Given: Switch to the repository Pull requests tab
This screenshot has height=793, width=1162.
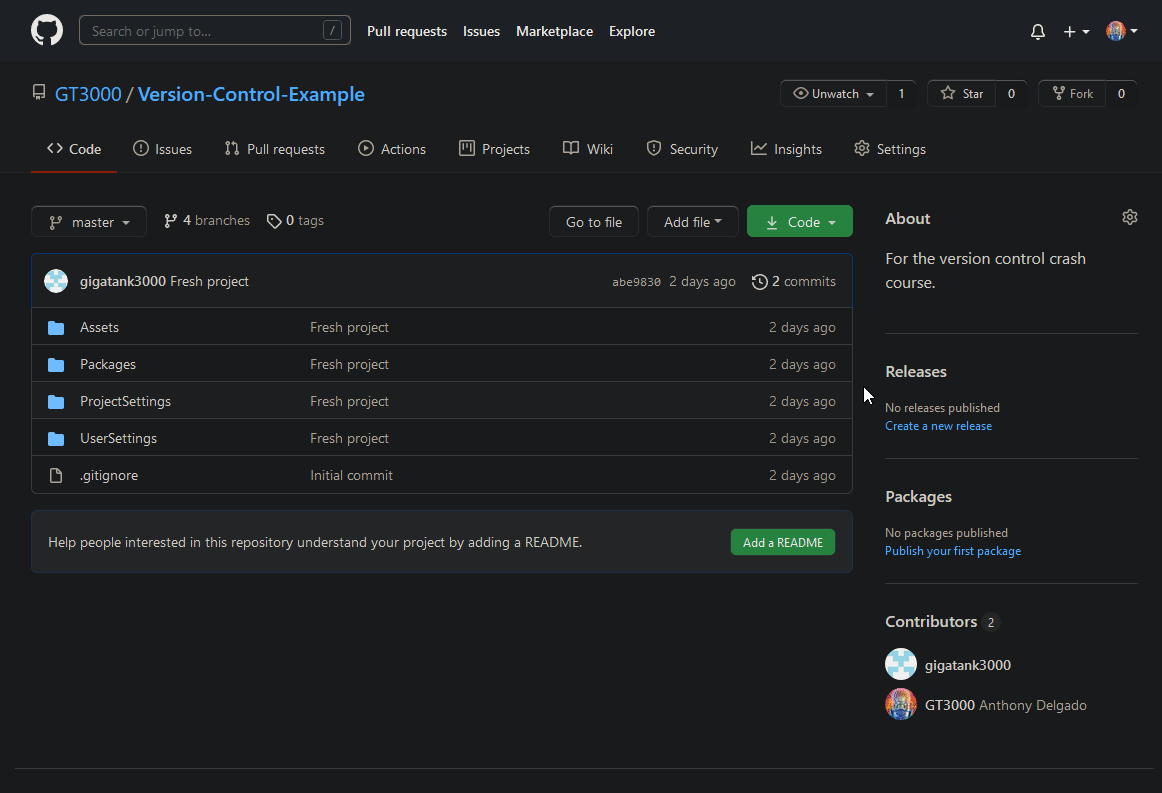Looking at the screenshot, I should [x=275, y=149].
